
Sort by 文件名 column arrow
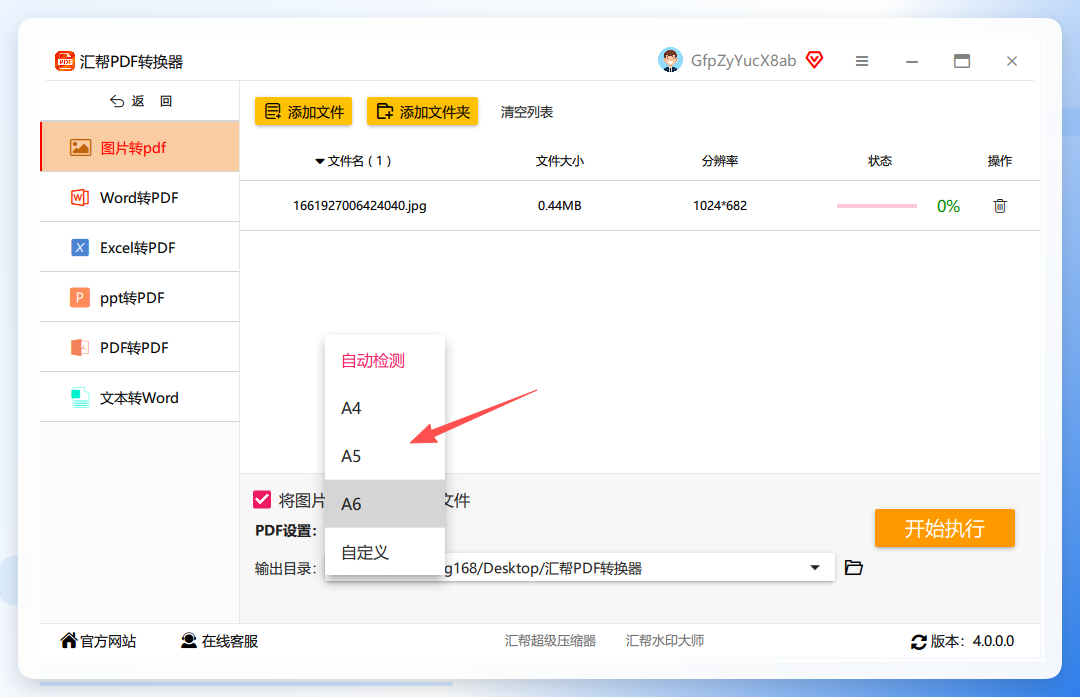pyautogui.click(x=320, y=161)
